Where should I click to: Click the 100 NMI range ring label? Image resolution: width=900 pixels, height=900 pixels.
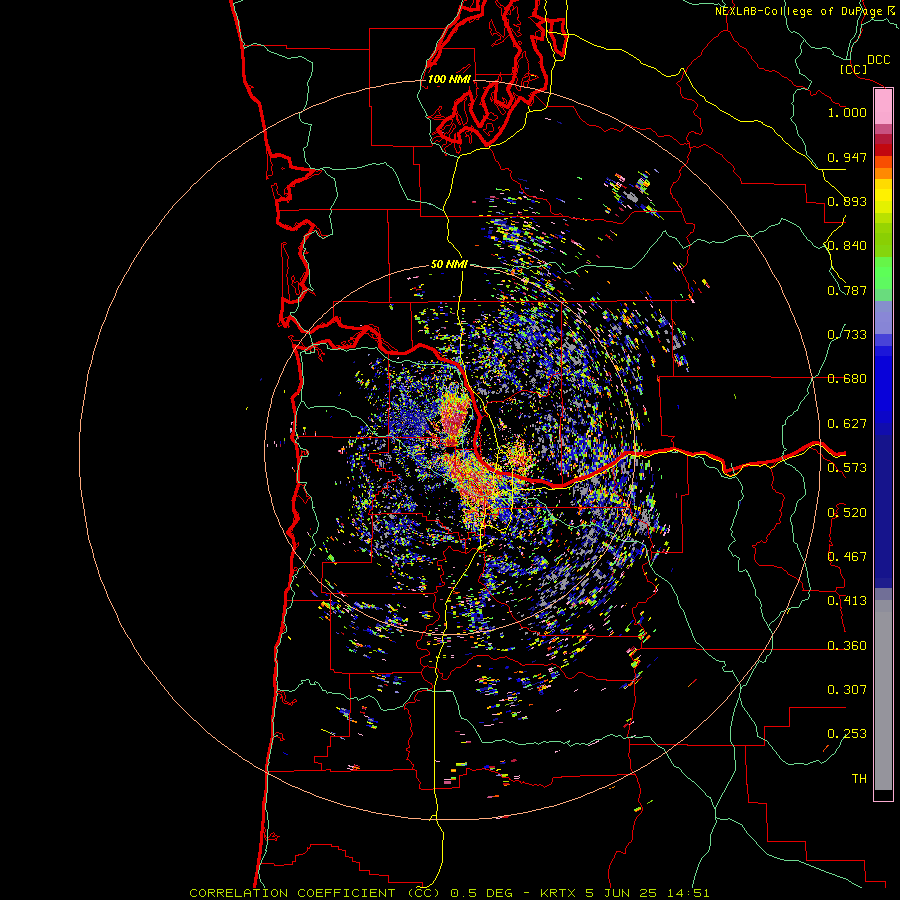449,79
